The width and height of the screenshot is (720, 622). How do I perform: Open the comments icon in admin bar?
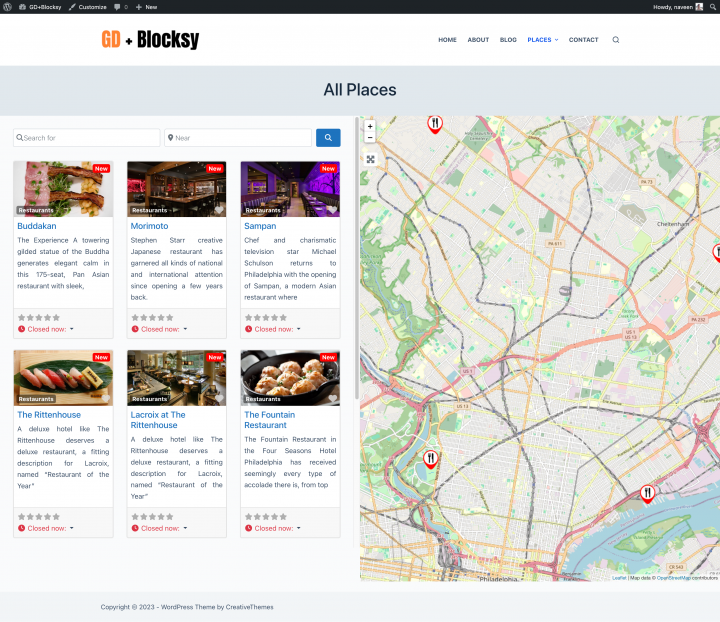pyautogui.click(x=120, y=6)
